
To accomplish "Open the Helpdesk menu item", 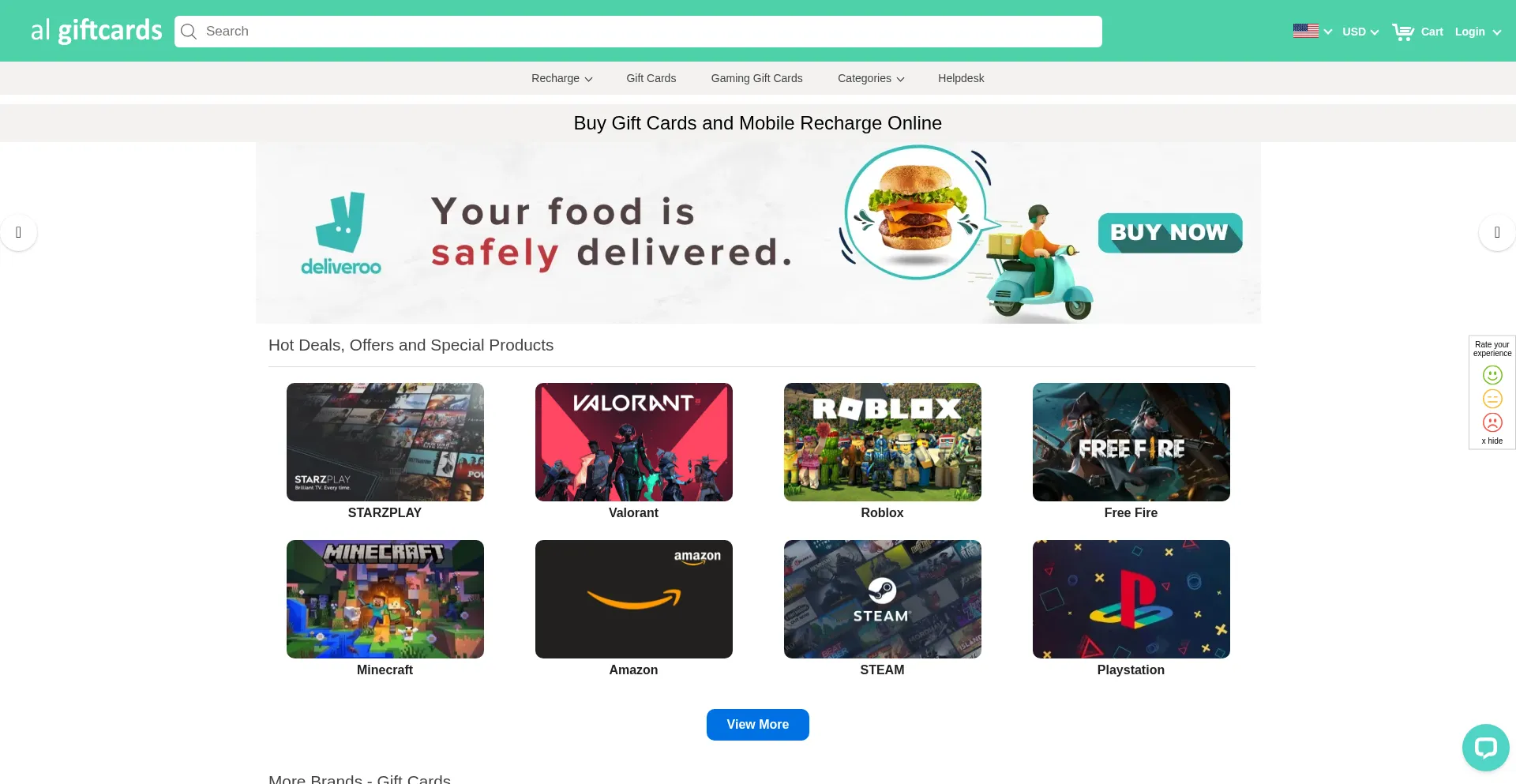I will [x=961, y=78].
